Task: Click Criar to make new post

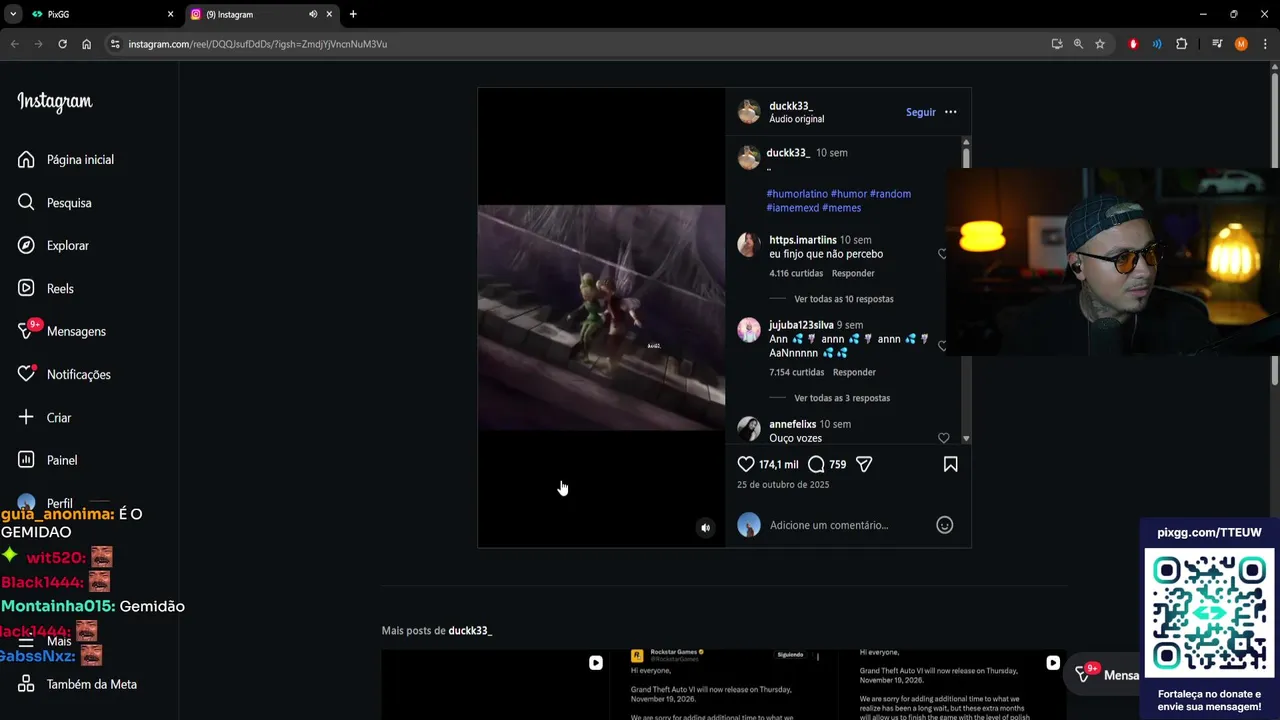Action: [45, 418]
